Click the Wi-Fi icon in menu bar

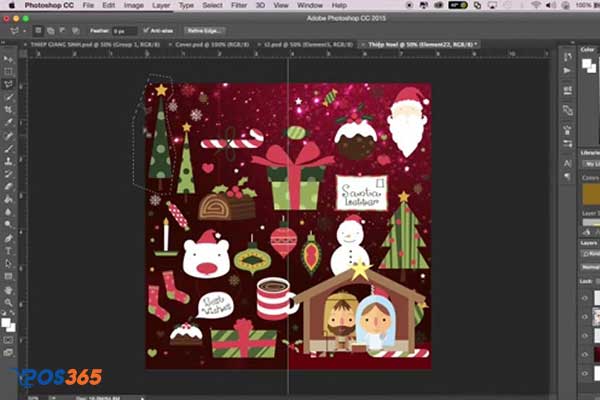click(536, 5)
